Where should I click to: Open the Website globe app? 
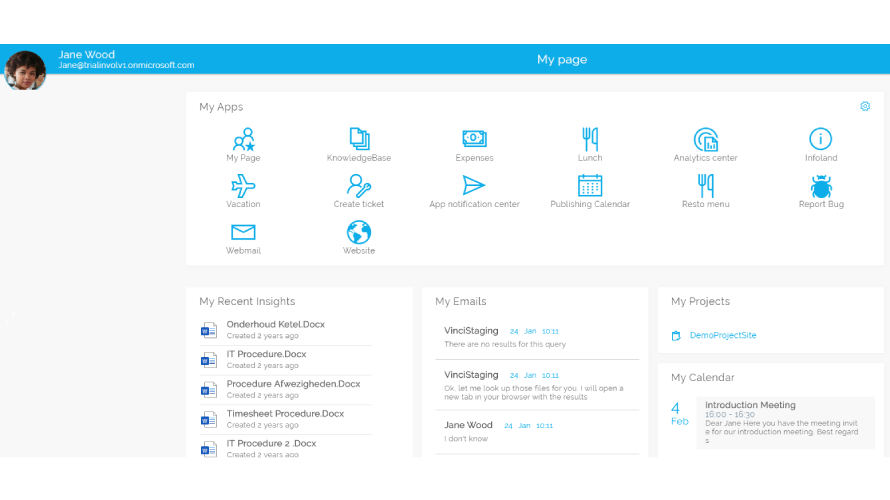click(x=359, y=232)
